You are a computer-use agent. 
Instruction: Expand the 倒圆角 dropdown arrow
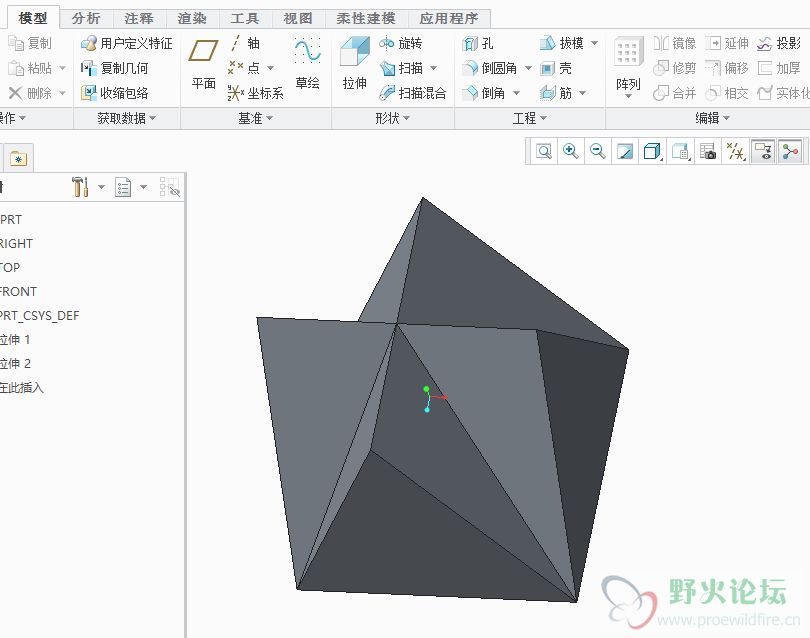pos(528,68)
